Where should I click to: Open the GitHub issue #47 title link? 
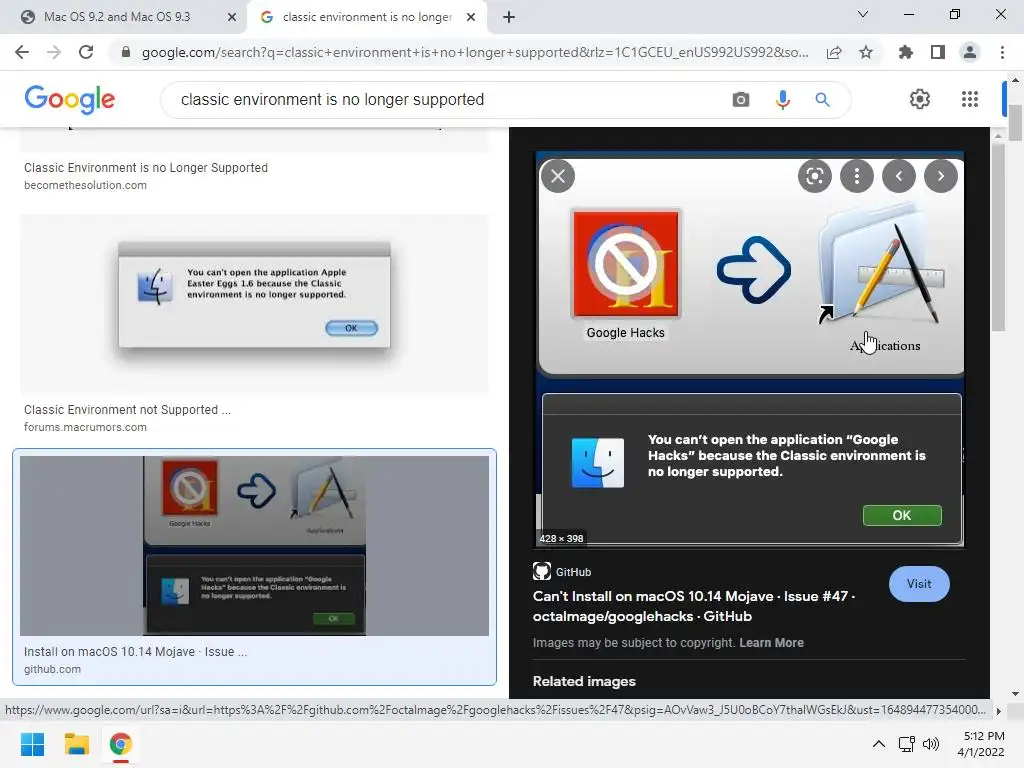694,606
